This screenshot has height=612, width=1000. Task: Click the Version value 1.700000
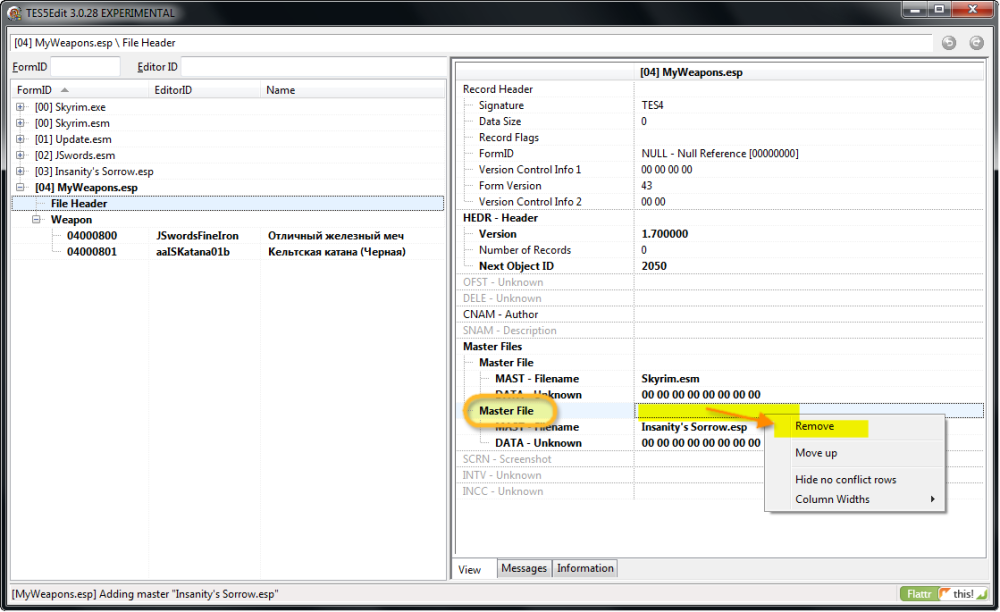tap(665, 234)
